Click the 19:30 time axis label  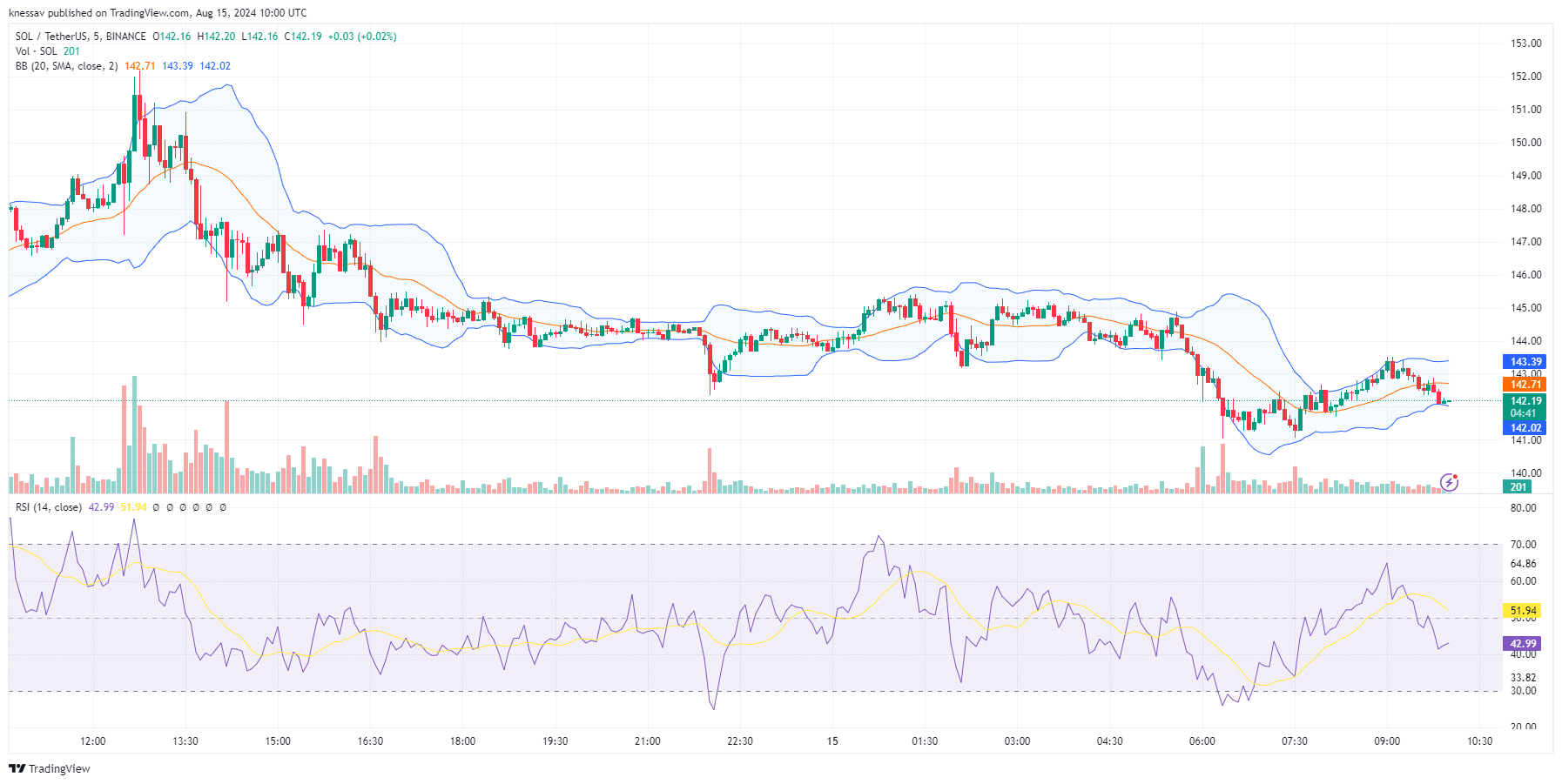click(x=555, y=741)
